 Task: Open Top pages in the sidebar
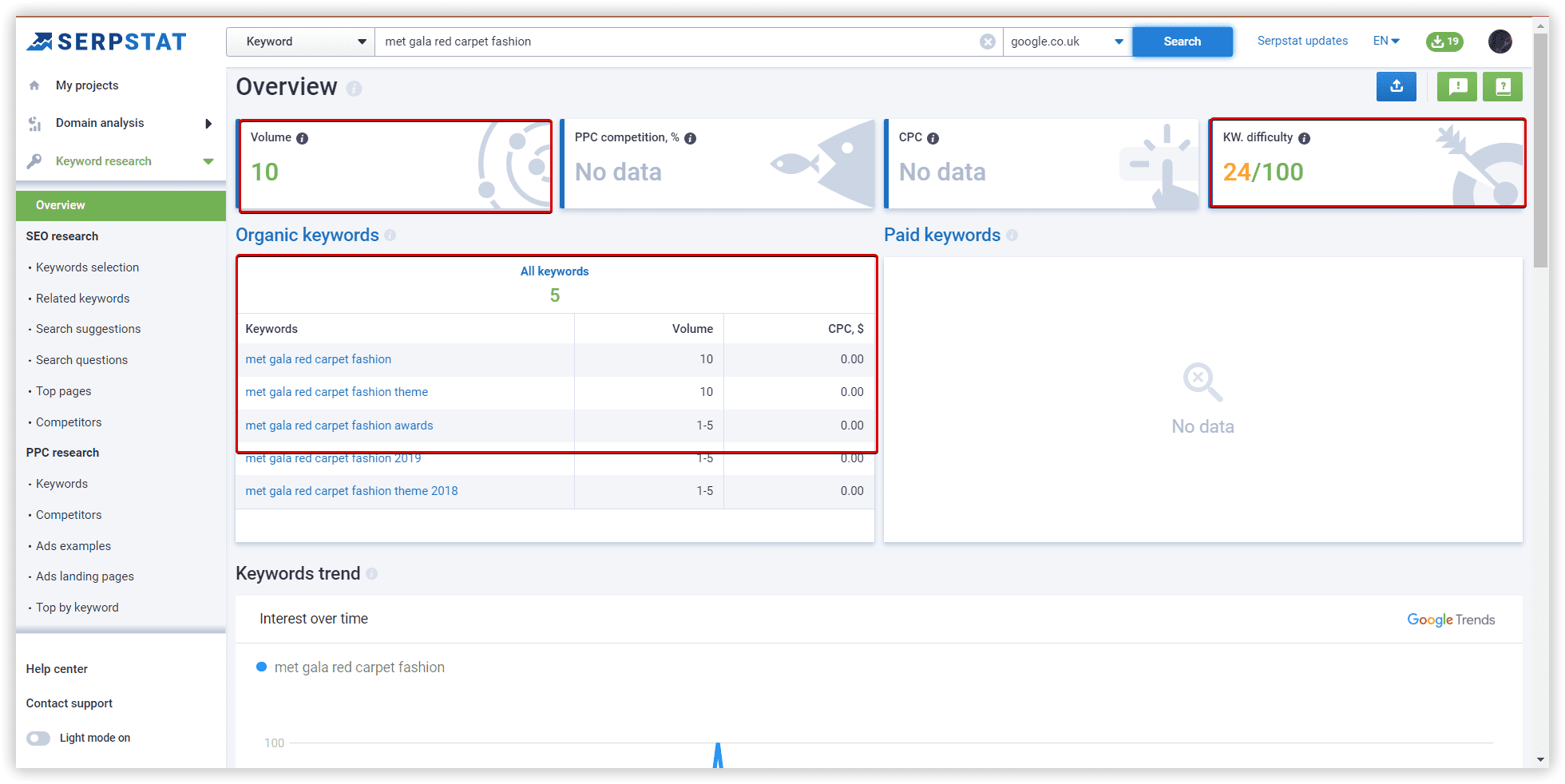tap(63, 391)
